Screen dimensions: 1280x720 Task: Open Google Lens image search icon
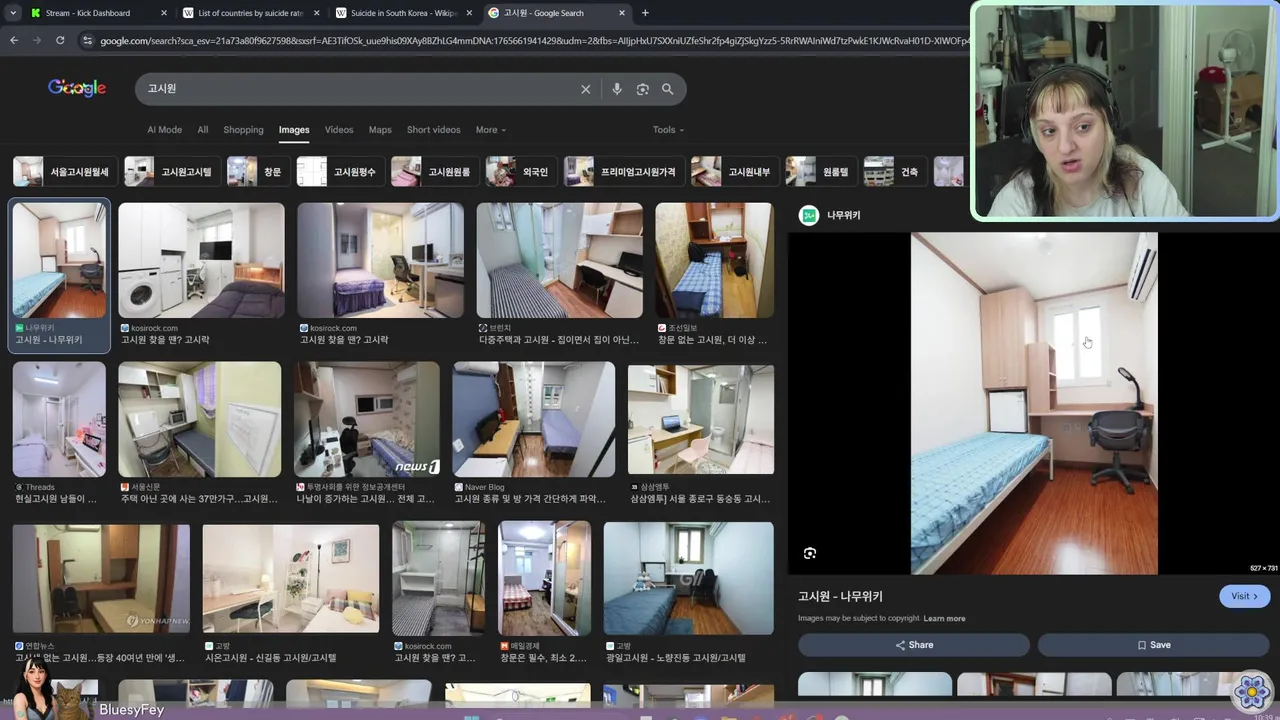(643, 89)
